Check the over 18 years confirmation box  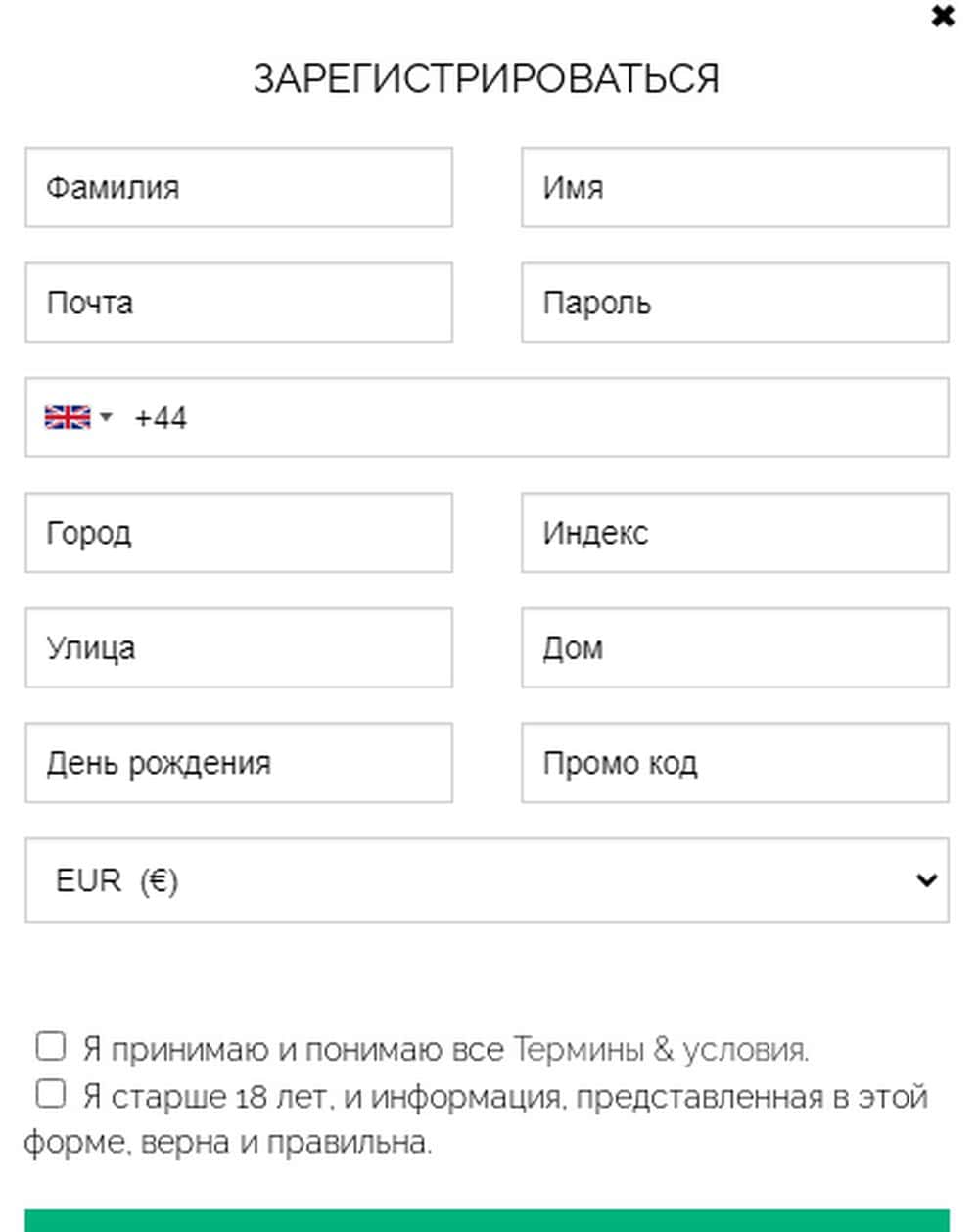click(x=51, y=1093)
